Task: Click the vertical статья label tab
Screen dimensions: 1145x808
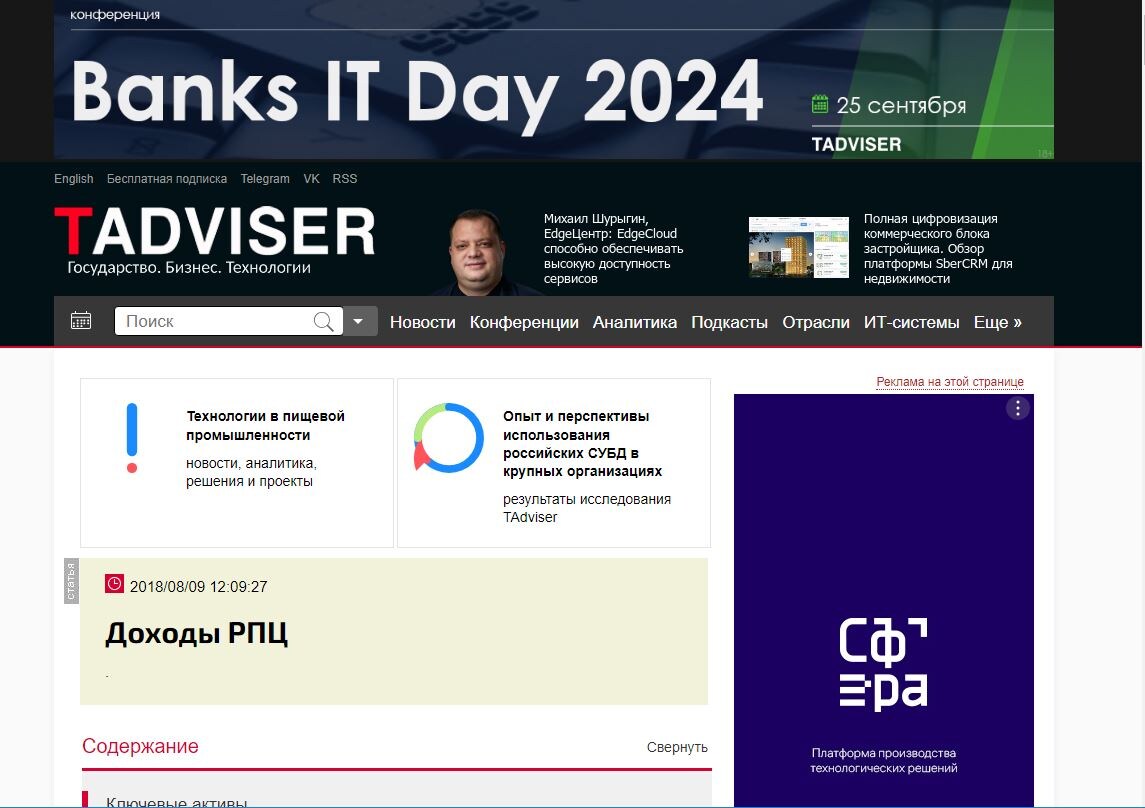Action: 72,582
